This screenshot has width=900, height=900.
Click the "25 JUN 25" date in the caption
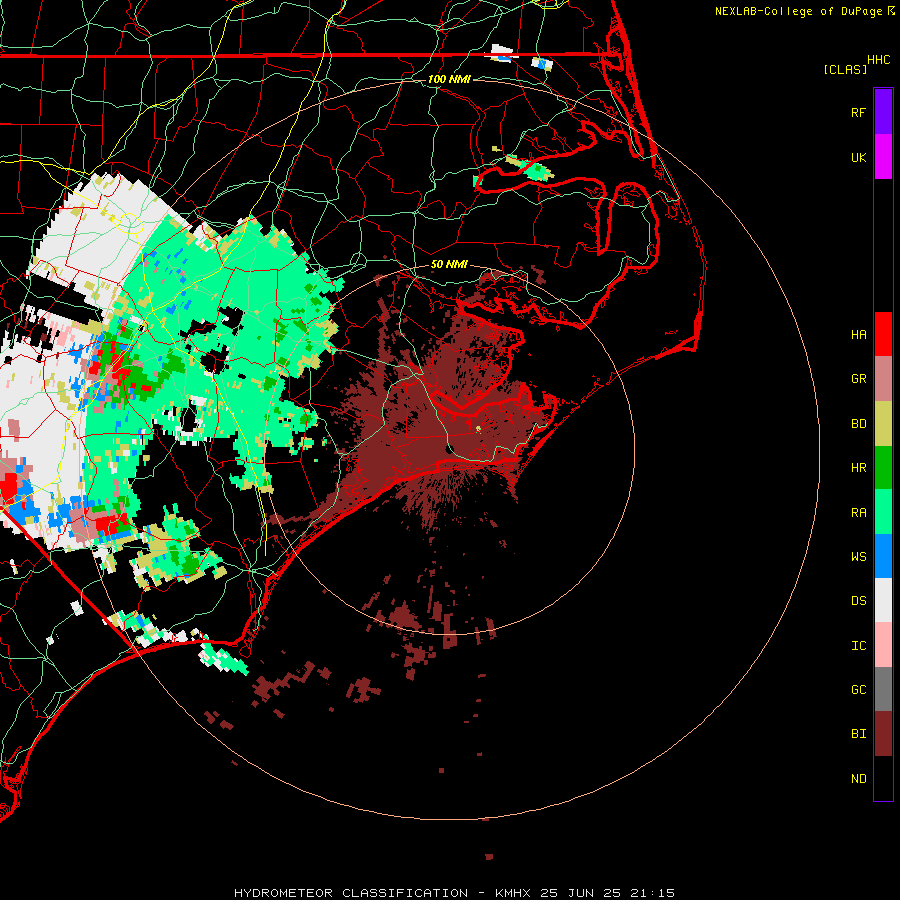click(587, 893)
